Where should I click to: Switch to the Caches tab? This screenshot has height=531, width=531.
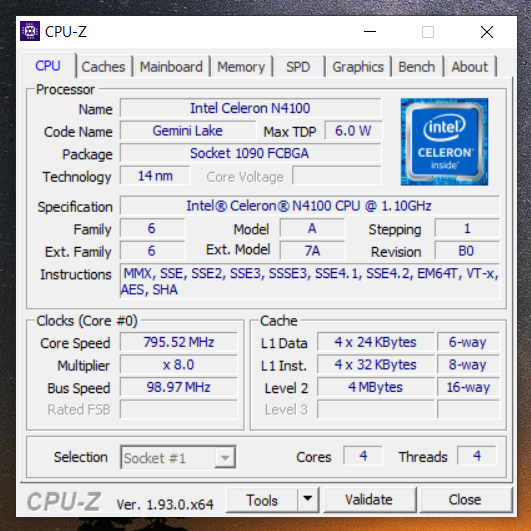pyautogui.click(x=103, y=67)
